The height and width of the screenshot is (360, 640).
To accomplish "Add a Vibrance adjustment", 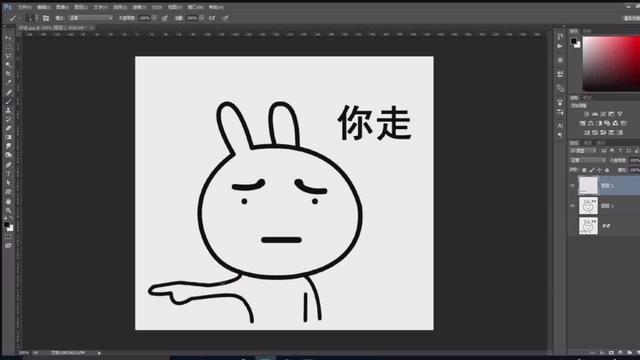I will 620,114.
